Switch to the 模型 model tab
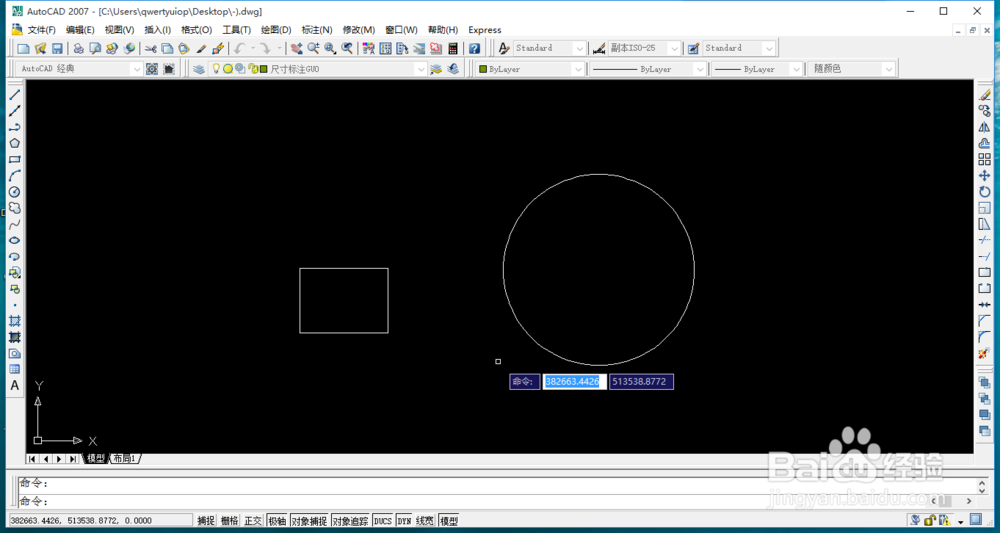The width and height of the screenshot is (1000, 533). coord(96,458)
